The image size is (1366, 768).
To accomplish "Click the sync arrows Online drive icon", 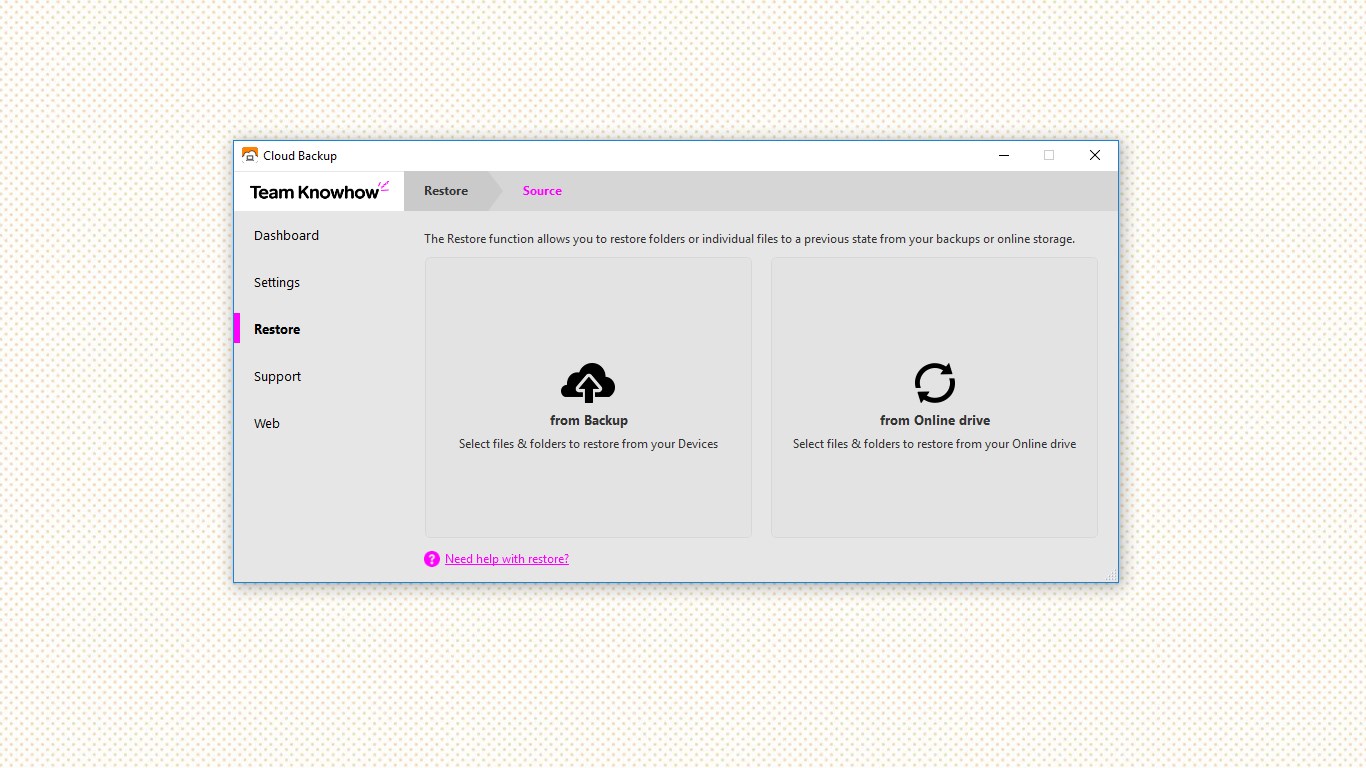I will pos(935,383).
